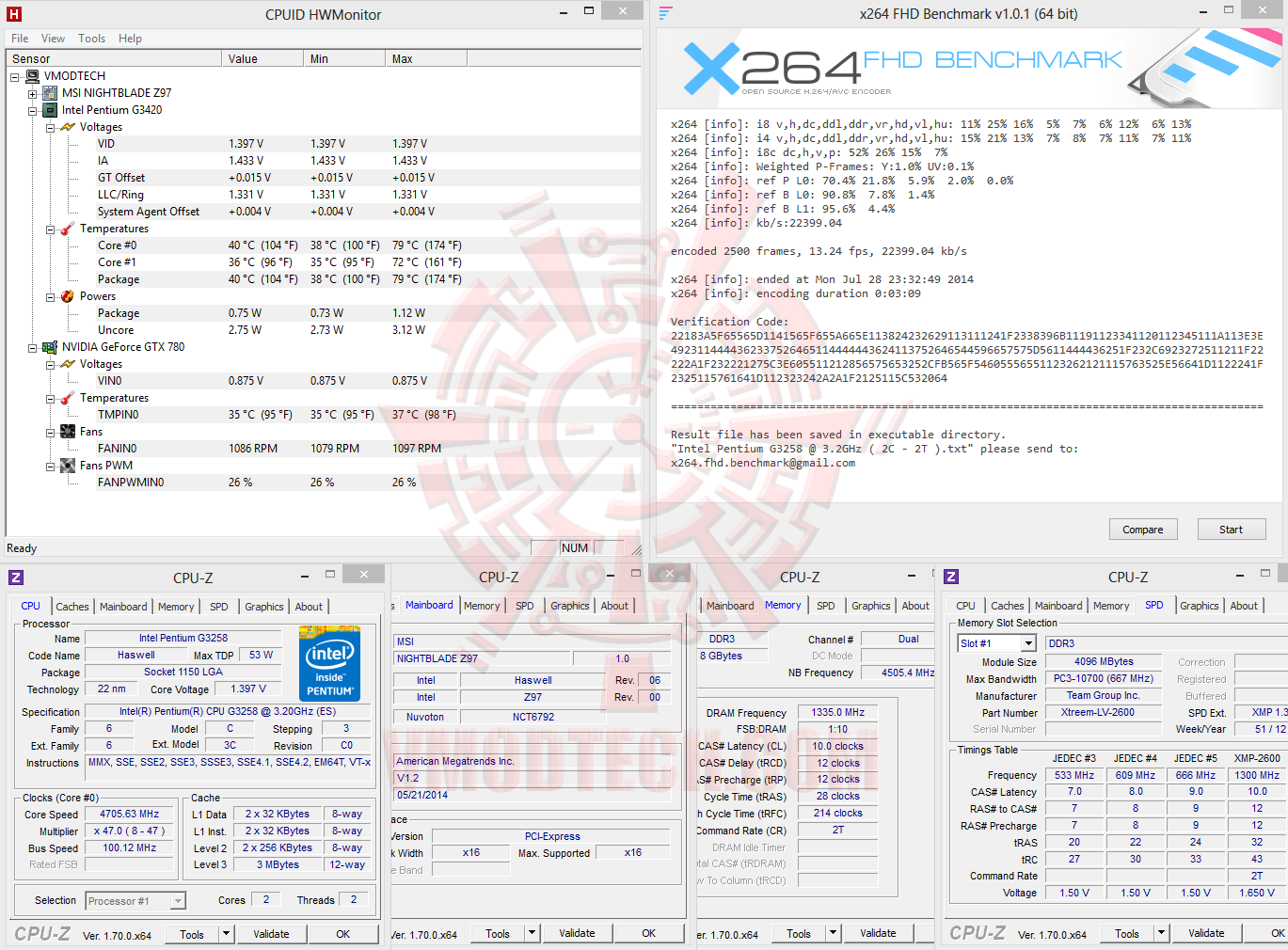
Task: Click the Powers icon in the sensor tree
Action: coord(68,296)
